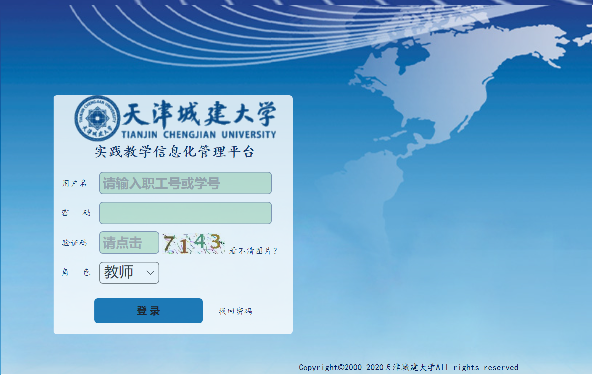Image resolution: width=593 pixels, height=375 pixels.
Task: Open the 找回密码 retrieve password link
Action: click(x=235, y=311)
